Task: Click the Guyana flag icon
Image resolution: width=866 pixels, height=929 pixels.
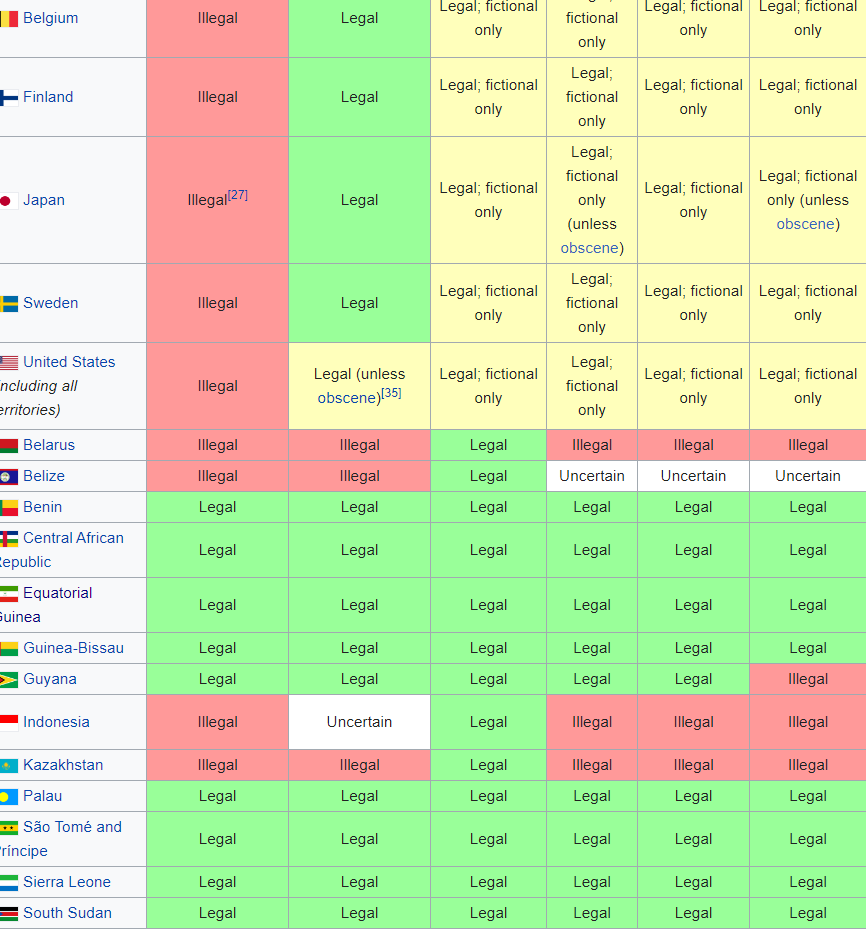Action: click(9, 680)
